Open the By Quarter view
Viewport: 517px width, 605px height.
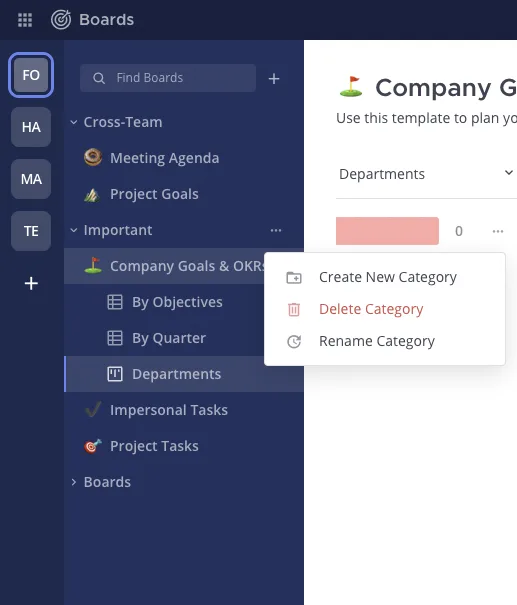tap(184, 338)
